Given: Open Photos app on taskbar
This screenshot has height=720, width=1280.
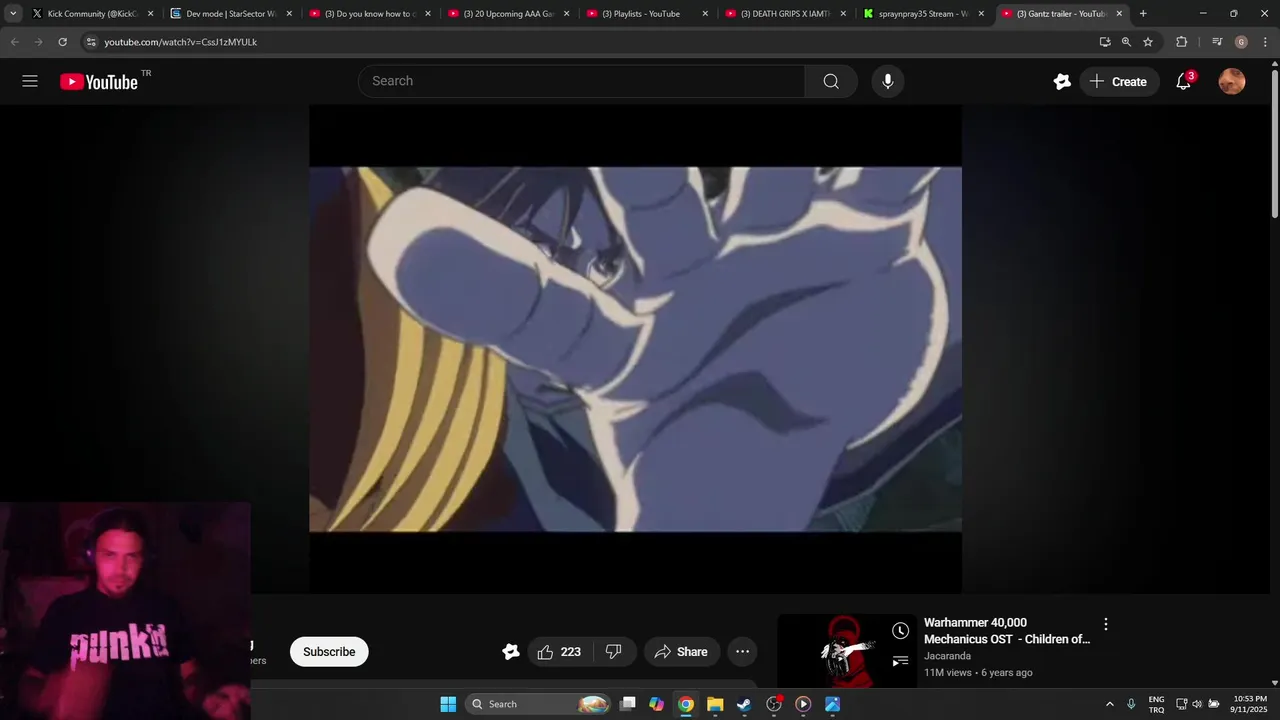Looking at the screenshot, I should point(832,704).
